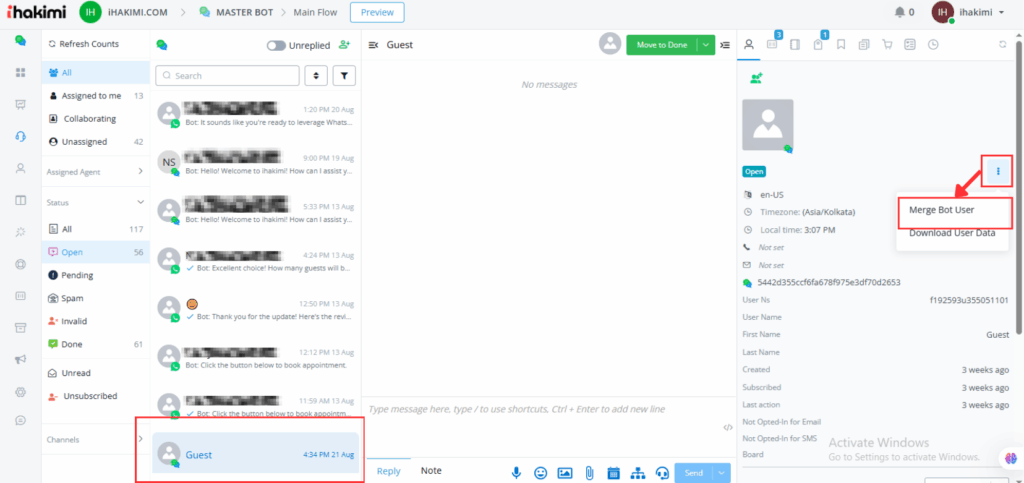Switch to the Note tab
Screen dimensions: 1024x483
(x=431, y=471)
